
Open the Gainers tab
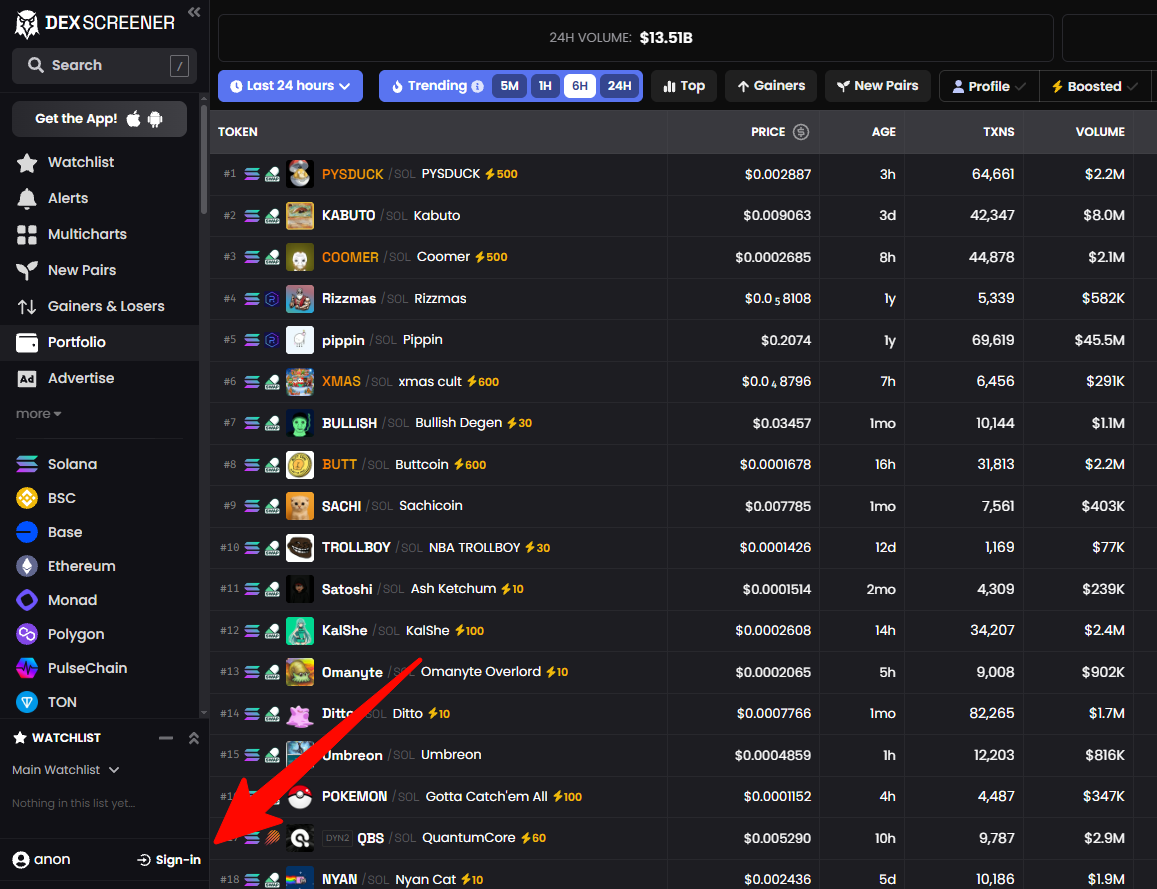click(770, 86)
